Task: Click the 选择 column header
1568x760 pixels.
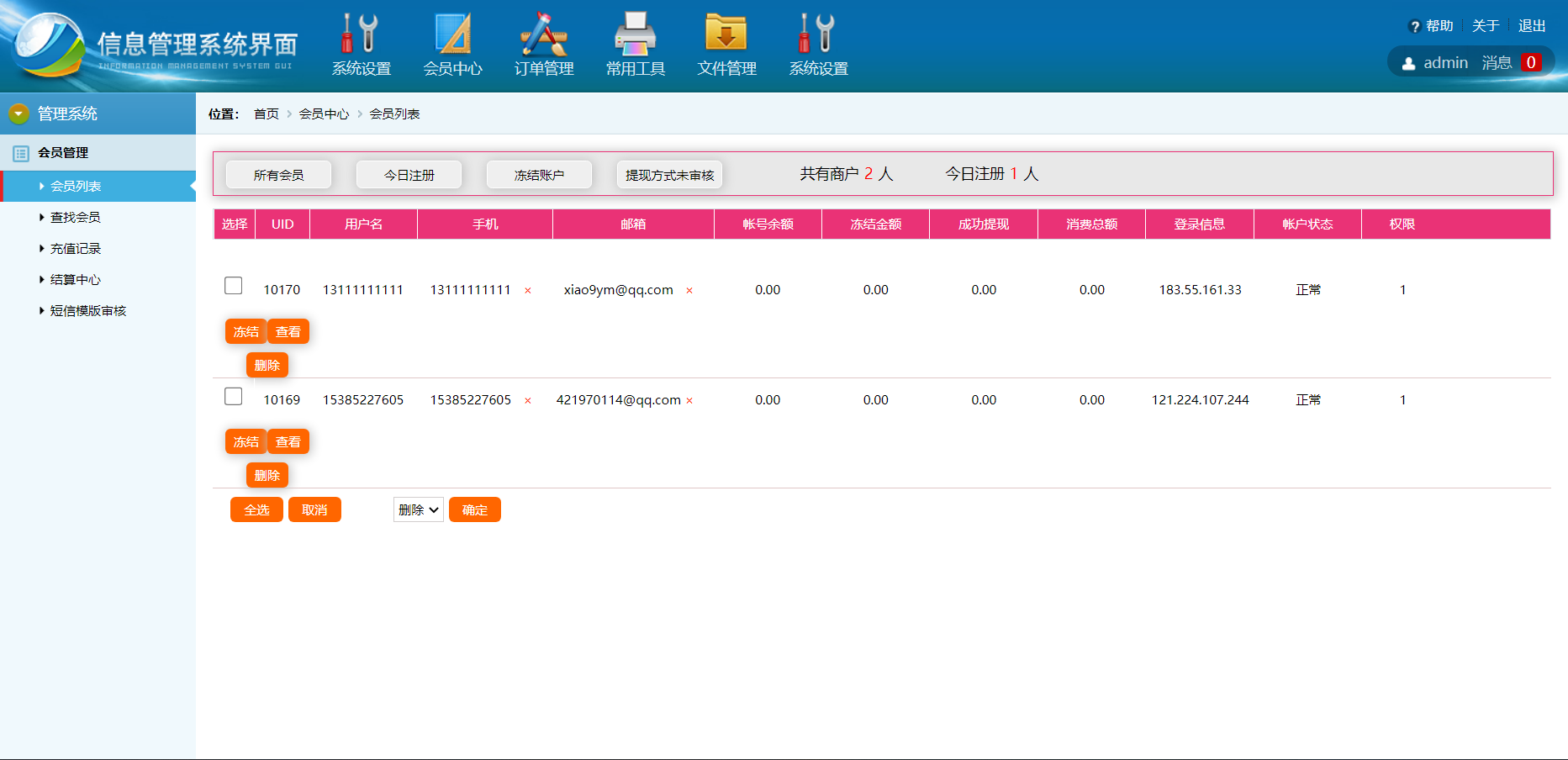Action: [235, 224]
